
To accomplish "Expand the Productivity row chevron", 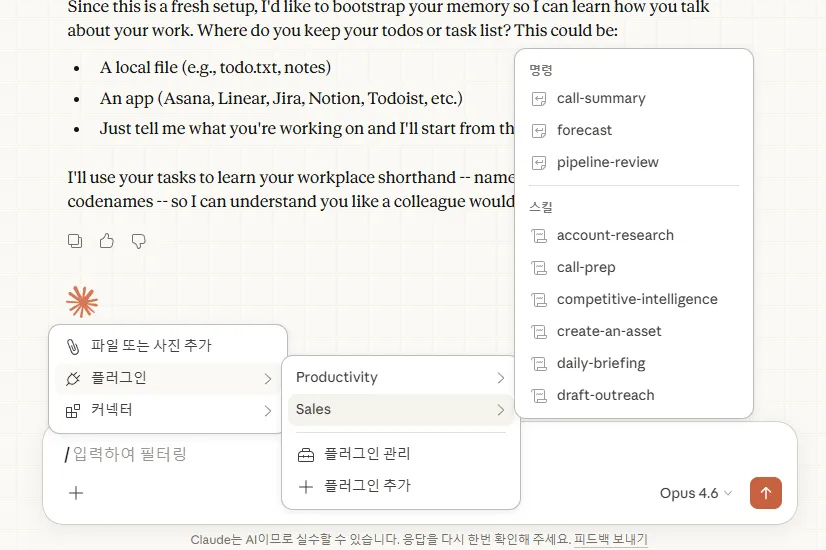I will (x=500, y=378).
